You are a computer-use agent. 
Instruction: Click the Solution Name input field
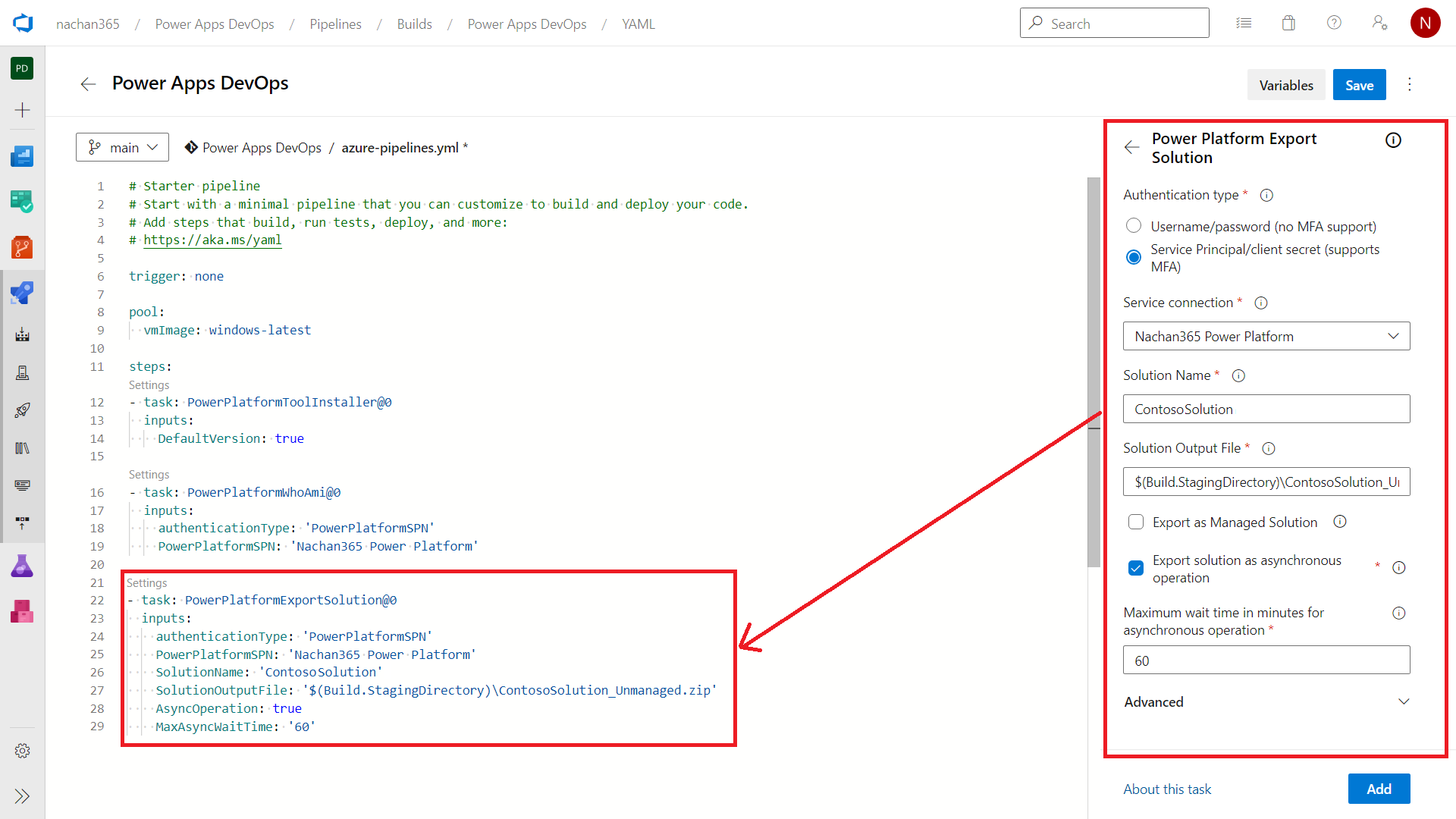pyautogui.click(x=1266, y=409)
